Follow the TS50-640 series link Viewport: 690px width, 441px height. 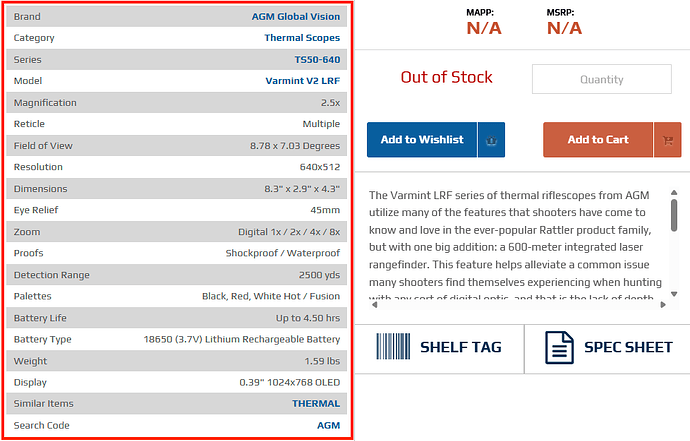coord(317,60)
